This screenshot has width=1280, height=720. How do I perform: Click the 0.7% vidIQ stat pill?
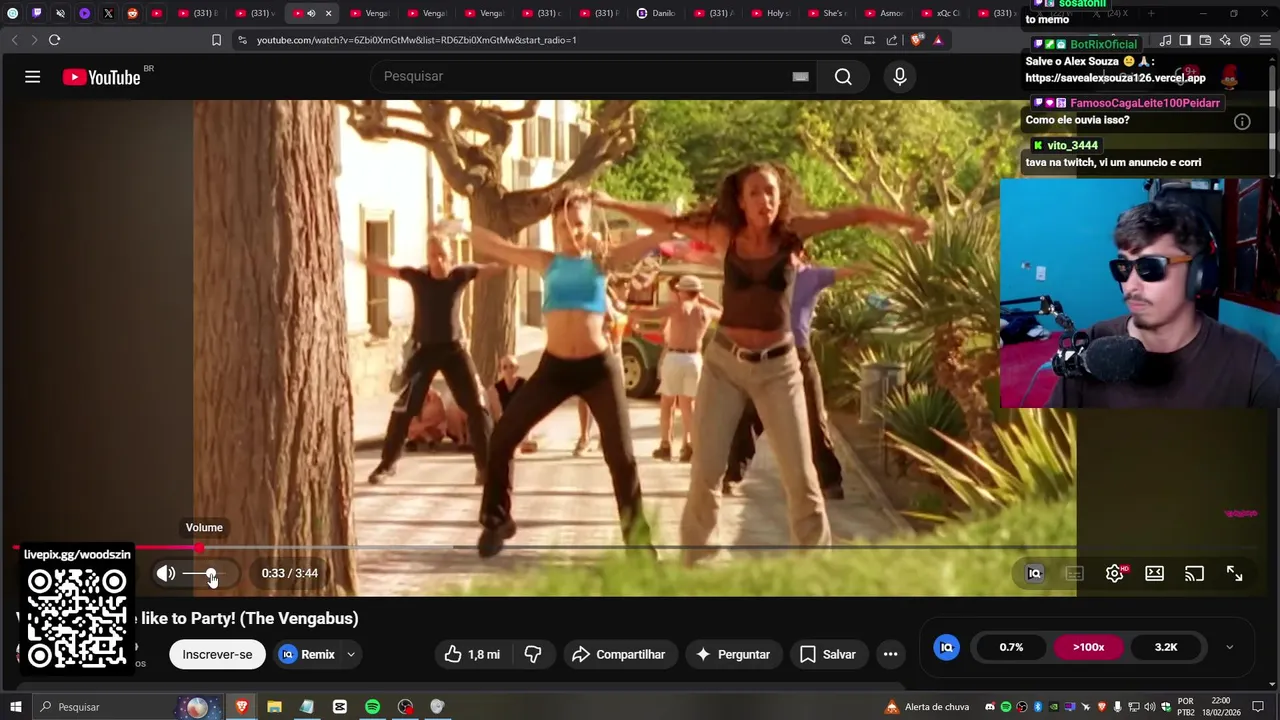(1011, 647)
